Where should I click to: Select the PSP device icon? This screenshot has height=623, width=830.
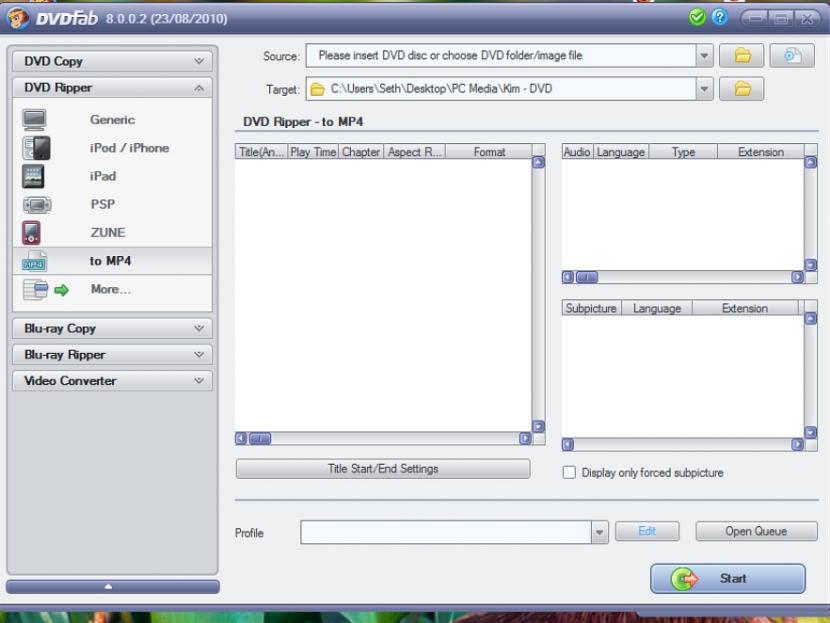click(37, 205)
